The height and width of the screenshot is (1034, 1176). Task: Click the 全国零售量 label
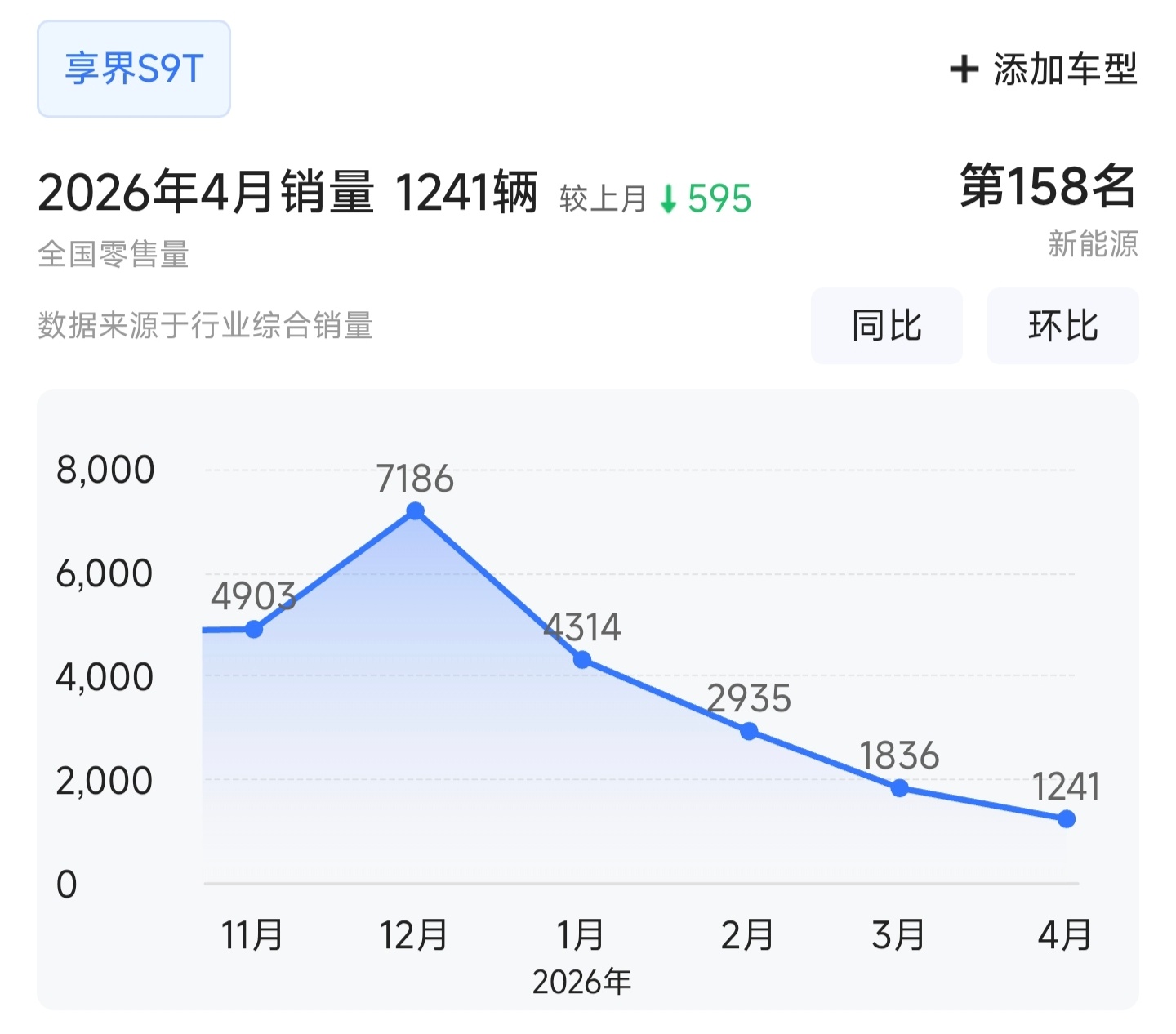(x=114, y=254)
